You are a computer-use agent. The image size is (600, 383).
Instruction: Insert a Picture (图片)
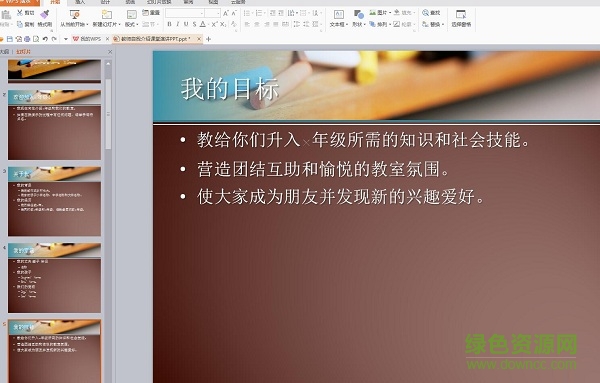(x=379, y=13)
